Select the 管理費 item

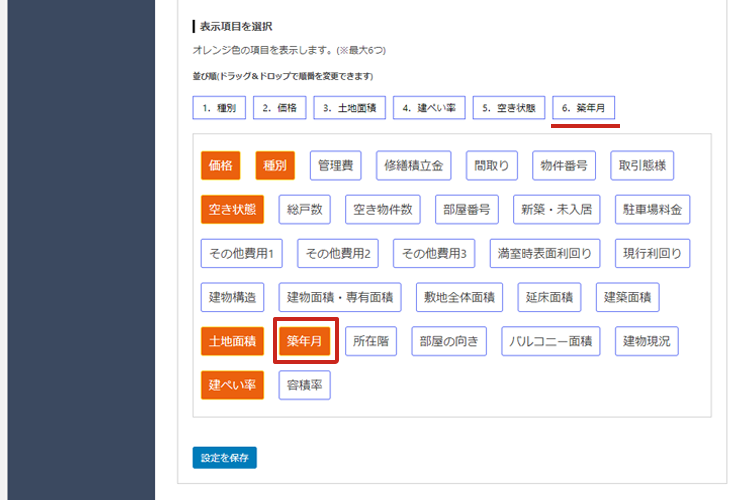pyautogui.click(x=338, y=165)
